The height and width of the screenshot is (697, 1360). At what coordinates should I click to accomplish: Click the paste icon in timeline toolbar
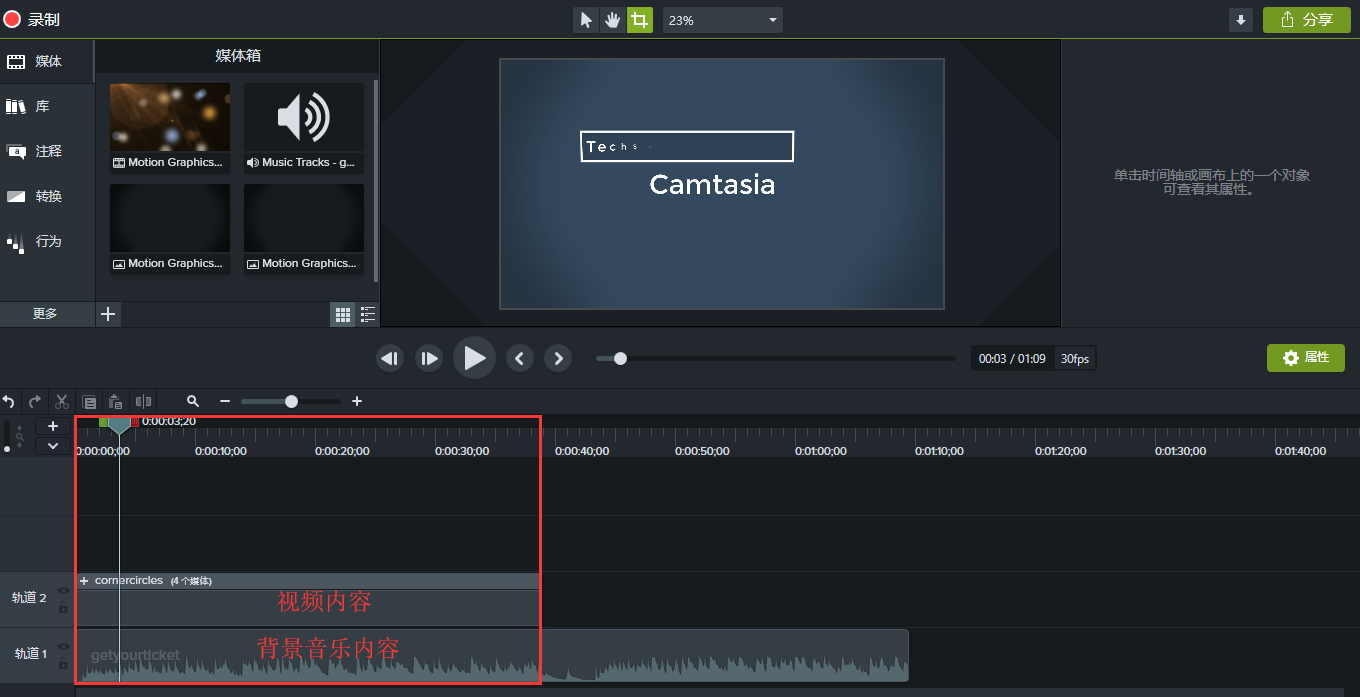pyautogui.click(x=116, y=402)
